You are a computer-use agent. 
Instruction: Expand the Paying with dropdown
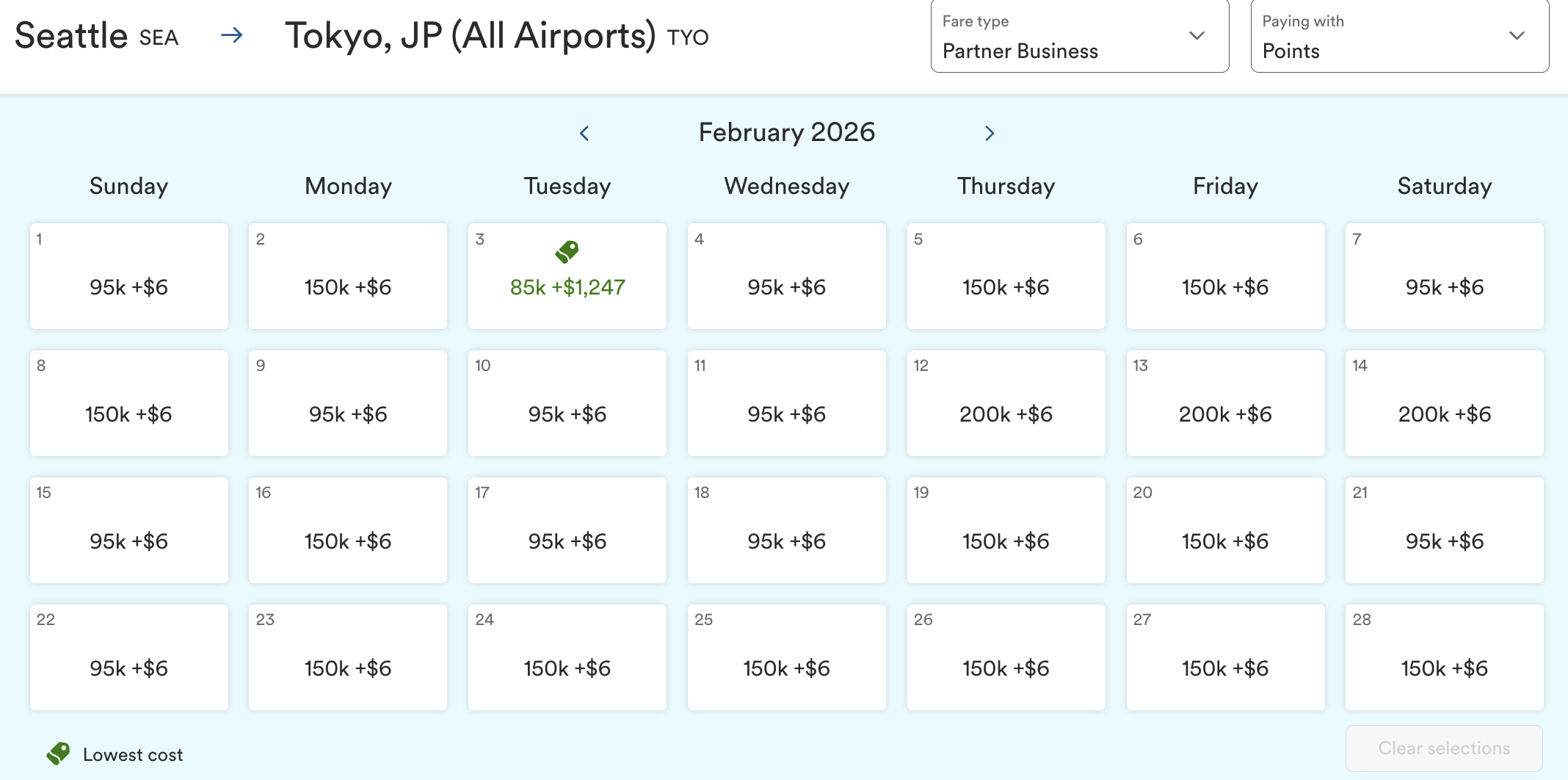point(1399,36)
